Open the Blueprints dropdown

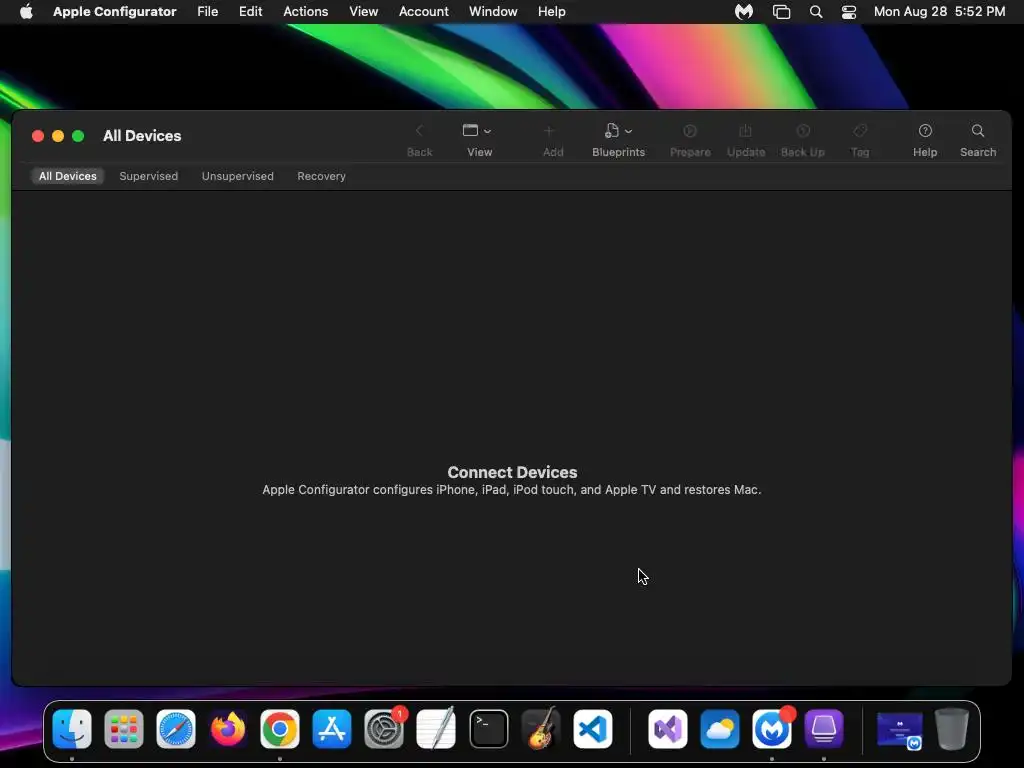pos(618,131)
